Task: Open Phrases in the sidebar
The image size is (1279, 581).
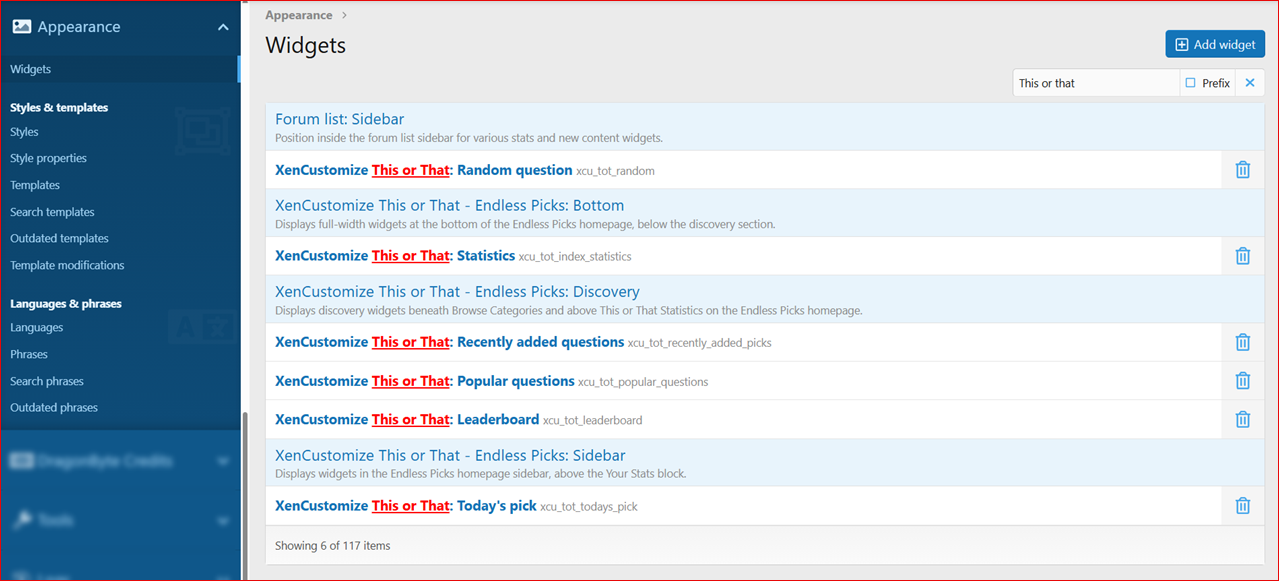Action: tap(29, 354)
